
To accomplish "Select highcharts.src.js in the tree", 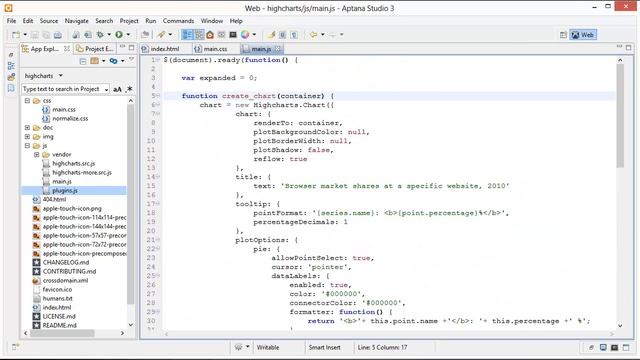I will [x=73, y=163].
